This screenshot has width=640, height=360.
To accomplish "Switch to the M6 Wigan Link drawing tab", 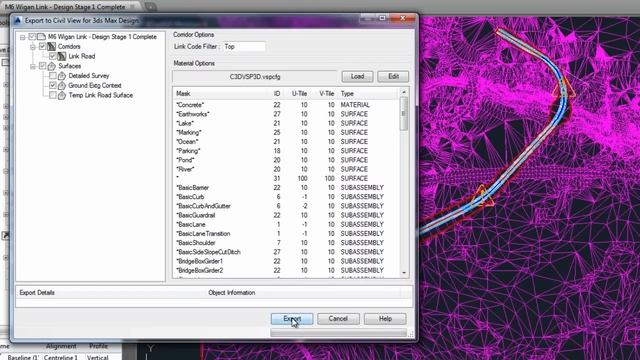I will [x=69, y=7].
